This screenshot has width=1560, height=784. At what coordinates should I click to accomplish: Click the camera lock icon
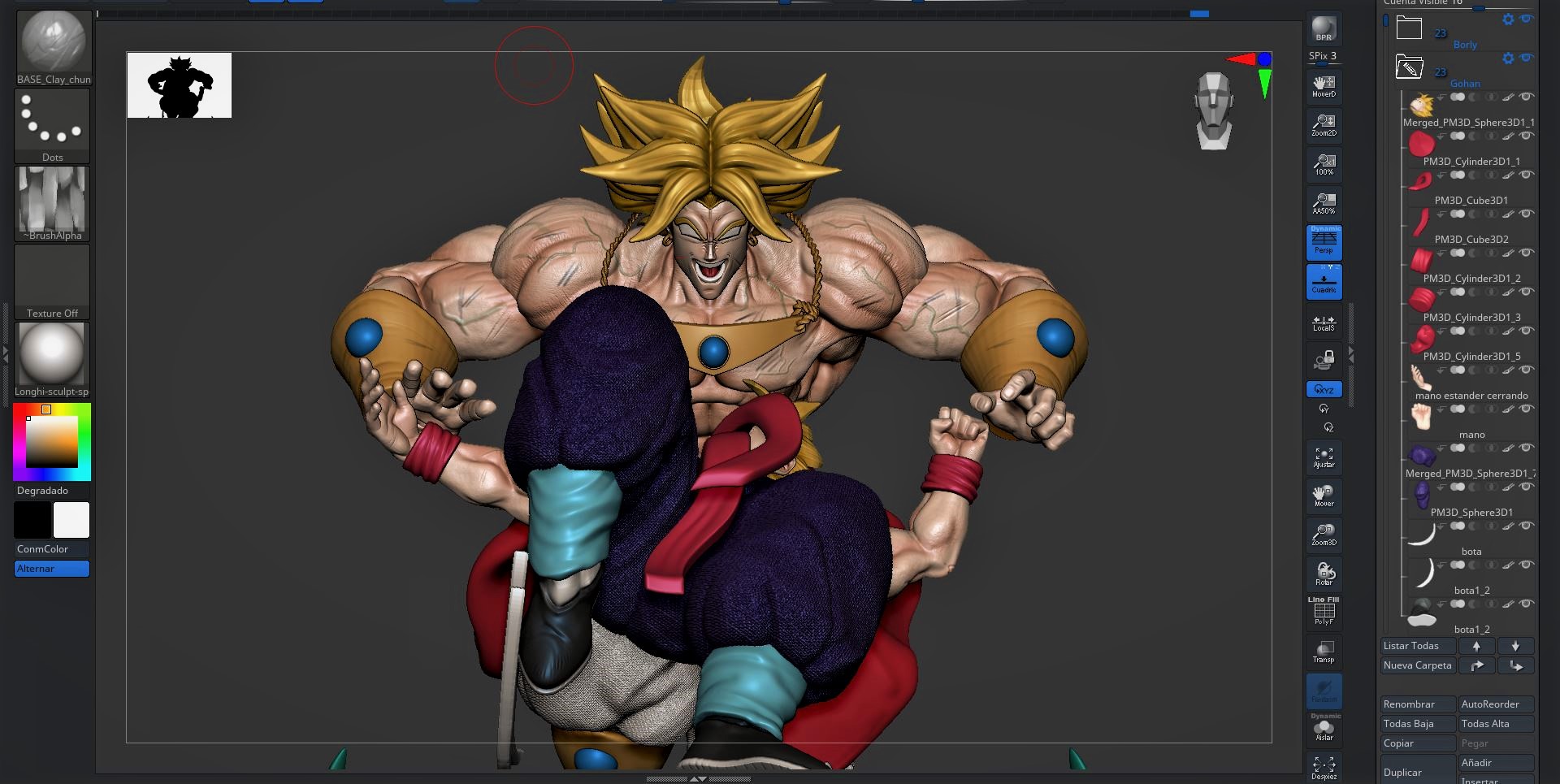[1324, 359]
